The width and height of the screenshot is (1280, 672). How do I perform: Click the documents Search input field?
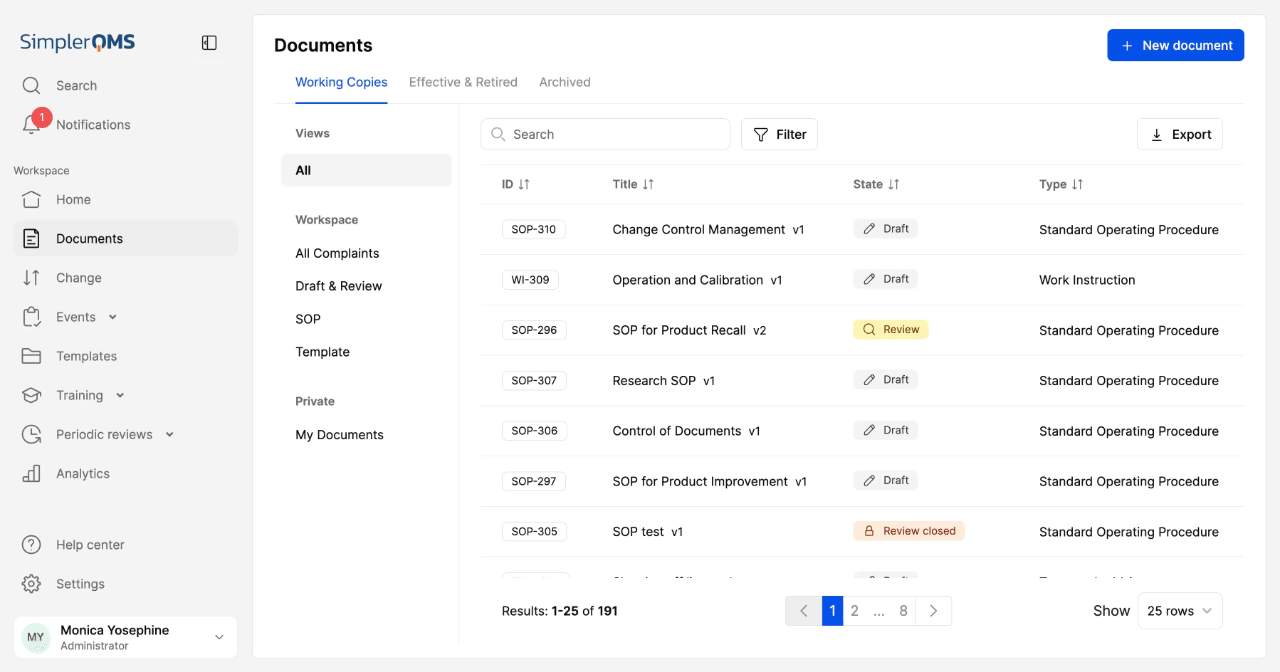(x=605, y=134)
